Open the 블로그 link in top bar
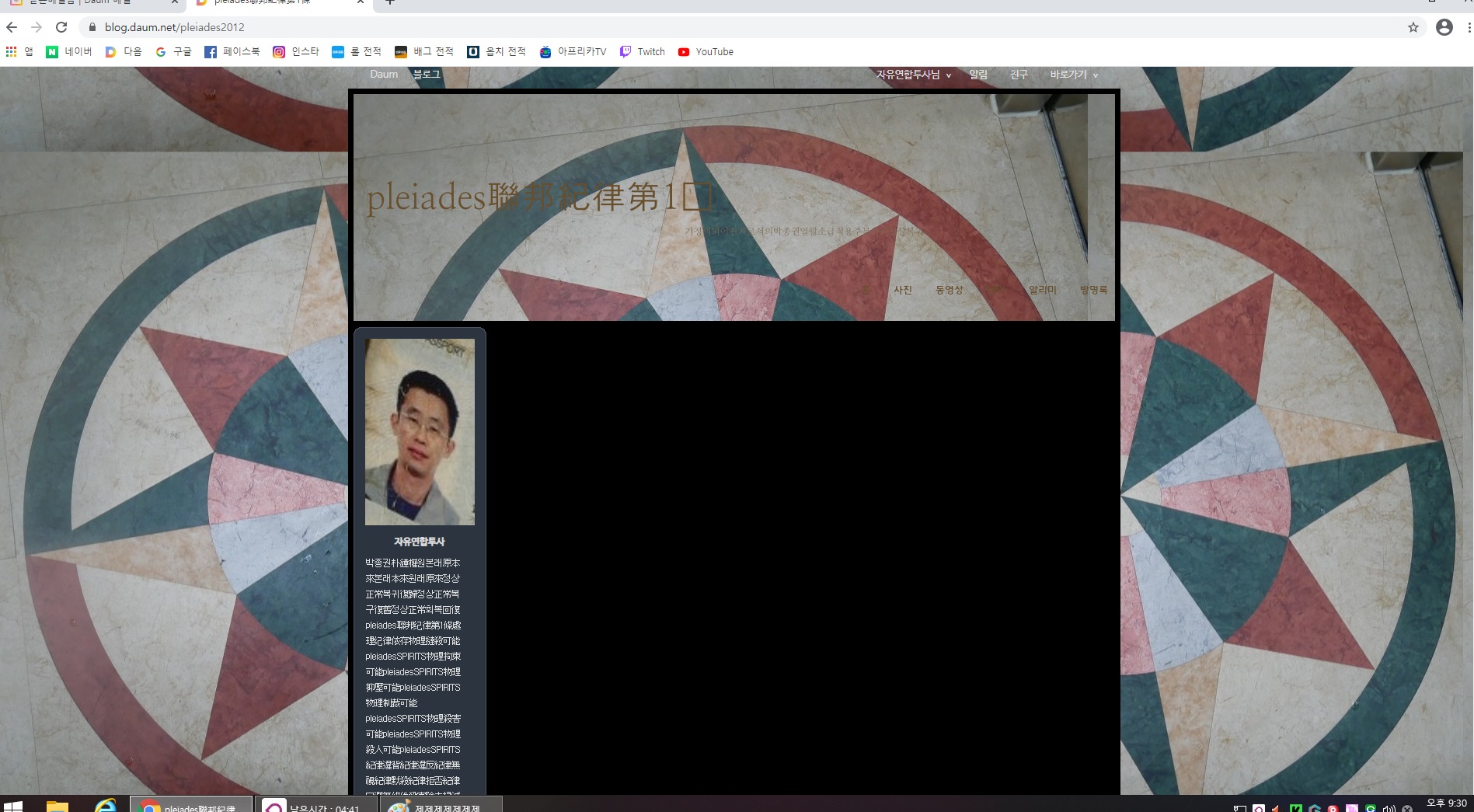This screenshot has width=1474, height=812. (x=427, y=75)
